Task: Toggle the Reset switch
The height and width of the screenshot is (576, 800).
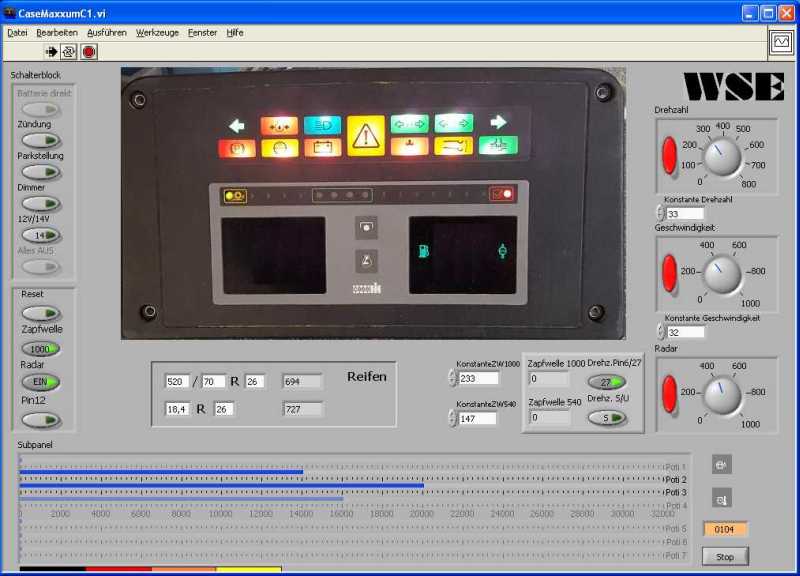Action: [x=41, y=313]
